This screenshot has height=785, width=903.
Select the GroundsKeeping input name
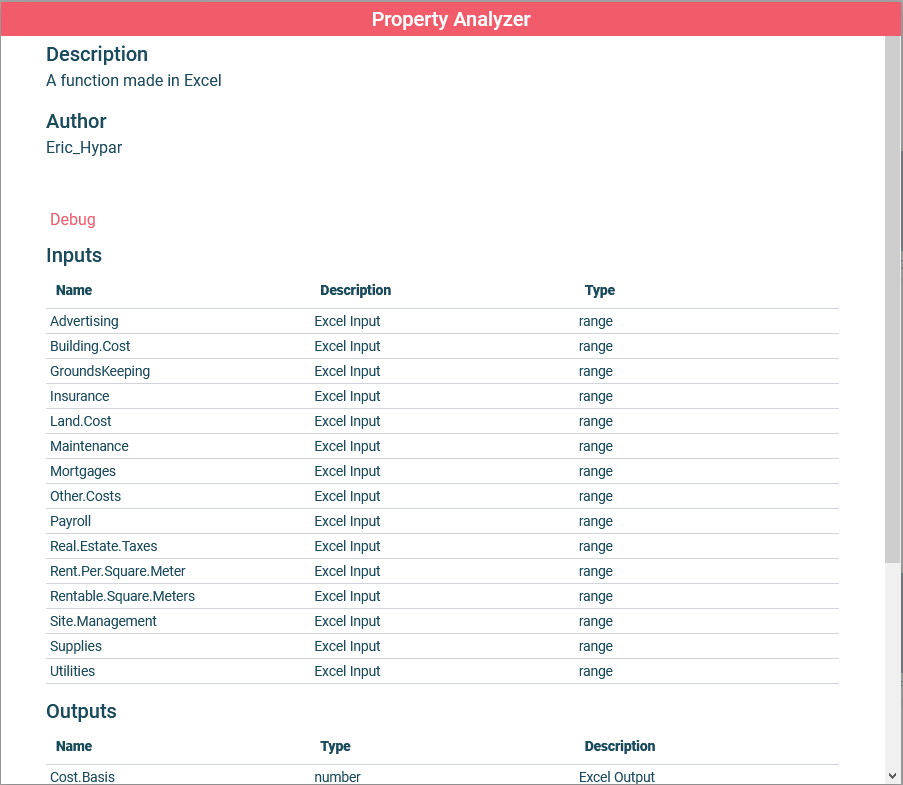coord(100,371)
